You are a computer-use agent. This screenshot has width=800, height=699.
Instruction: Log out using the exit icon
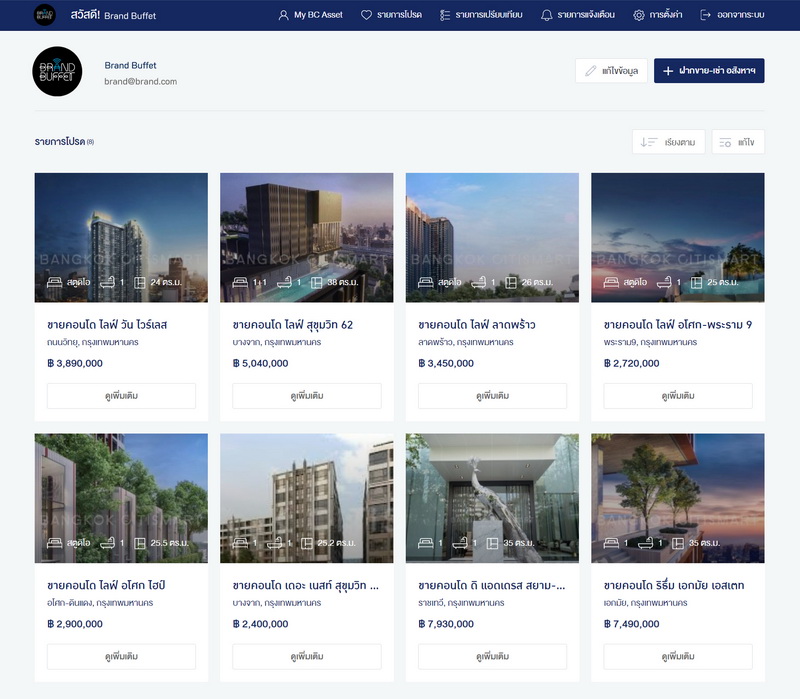click(x=732, y=15)
